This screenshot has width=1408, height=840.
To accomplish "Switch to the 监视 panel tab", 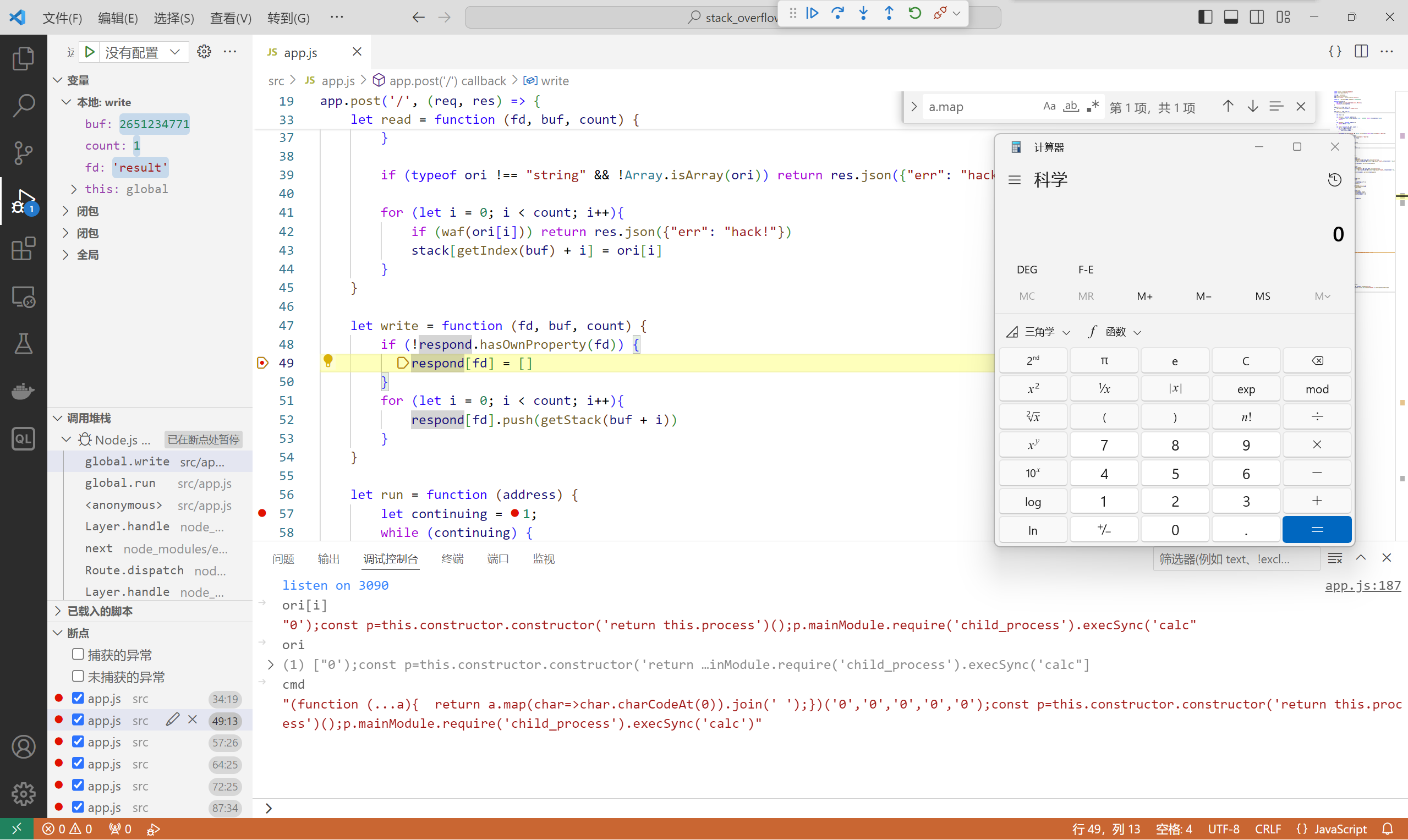I will [544, 559].
